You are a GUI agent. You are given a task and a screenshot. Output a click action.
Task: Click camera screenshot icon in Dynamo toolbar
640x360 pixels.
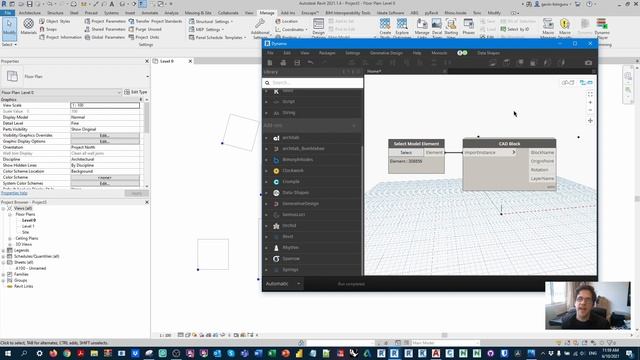588,62
